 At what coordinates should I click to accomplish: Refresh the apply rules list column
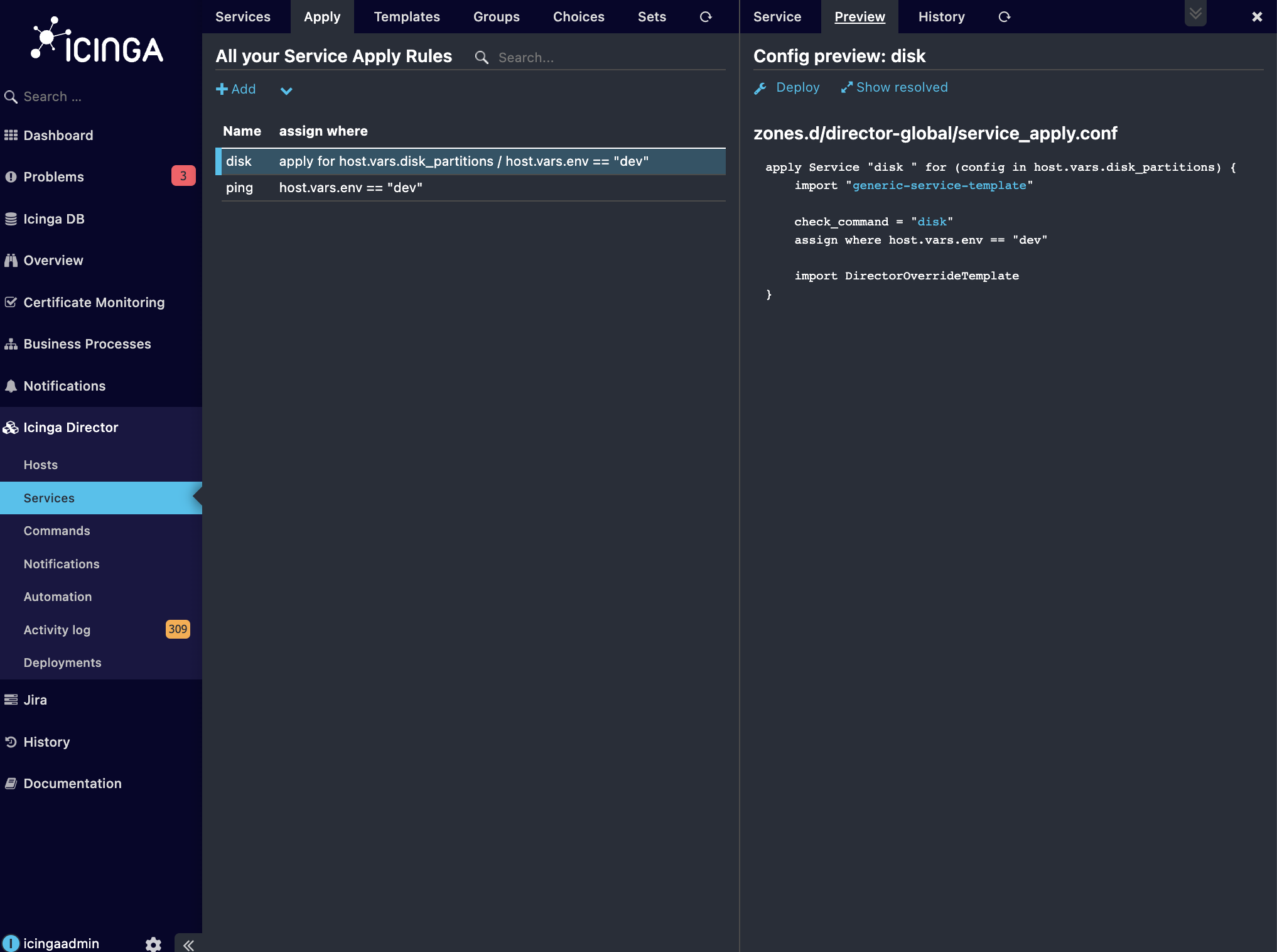click(706, 17)
